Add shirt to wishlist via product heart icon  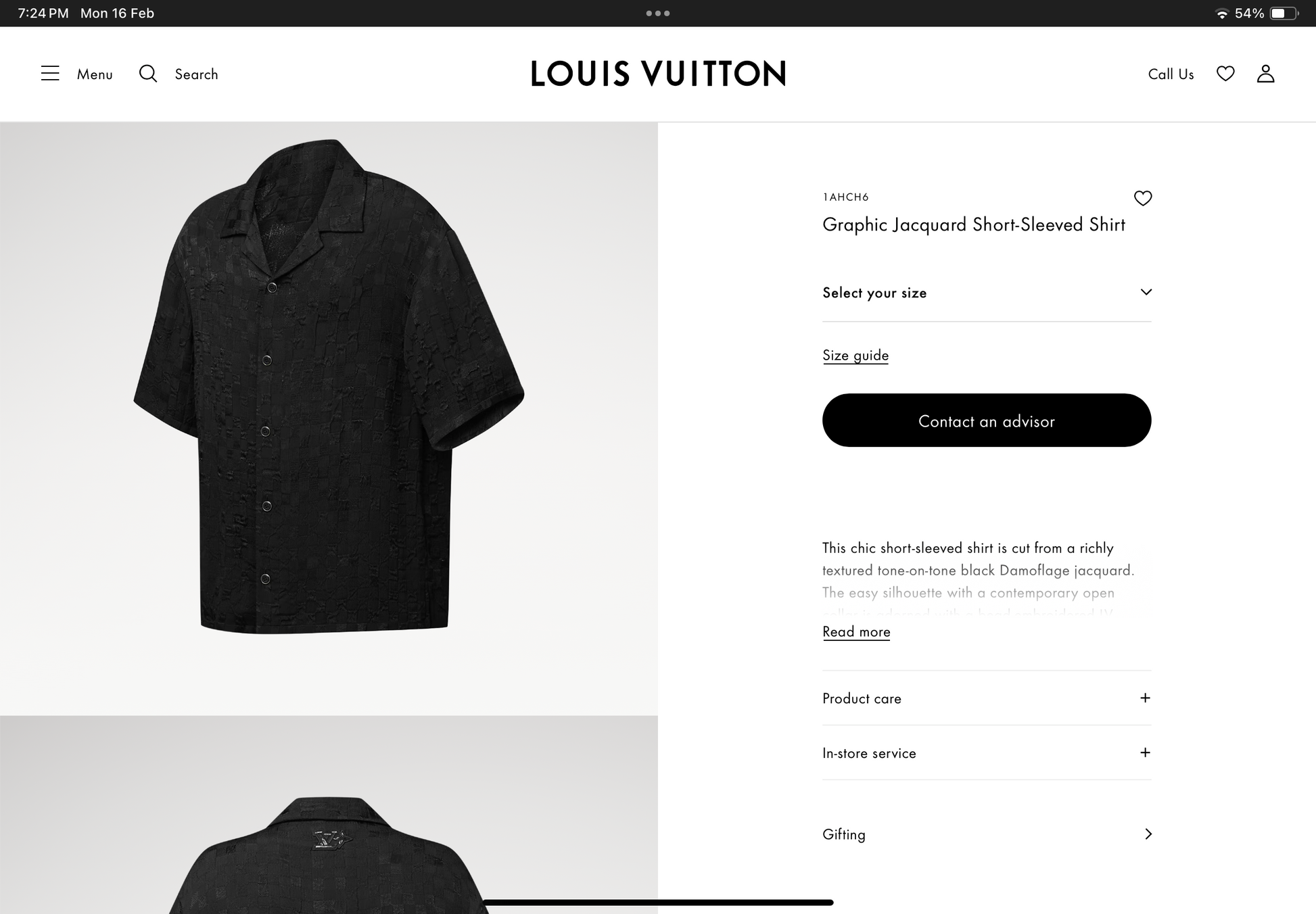pos(1143,198)
